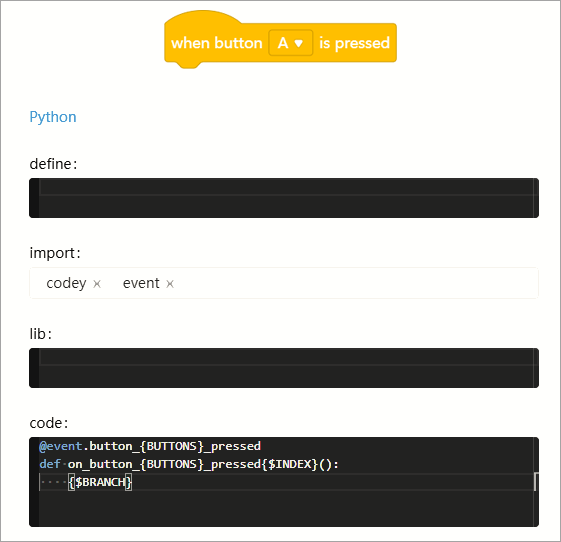Click the @event decorator line in code
This screenshot has height=542, width=561.
[150, 446]
